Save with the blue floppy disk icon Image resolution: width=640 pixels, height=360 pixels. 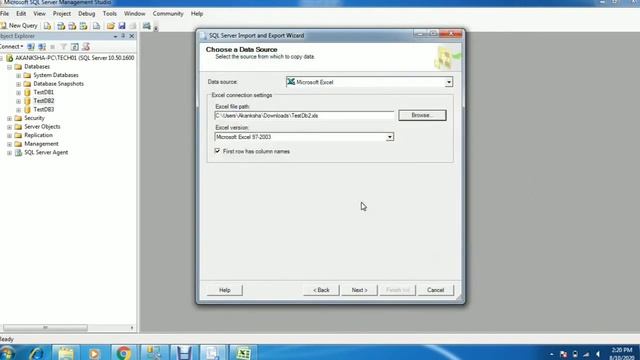tap(122, 26)
